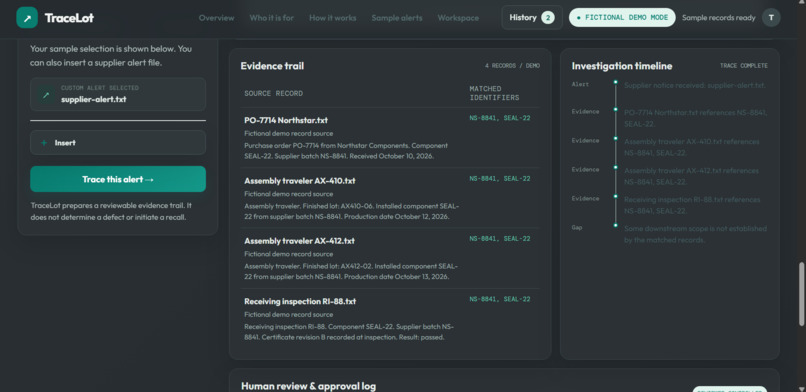The width and height of the screenshot is (806, 392).
Task: Click the custom alert file arrow icon
Action: click(46, 95)
